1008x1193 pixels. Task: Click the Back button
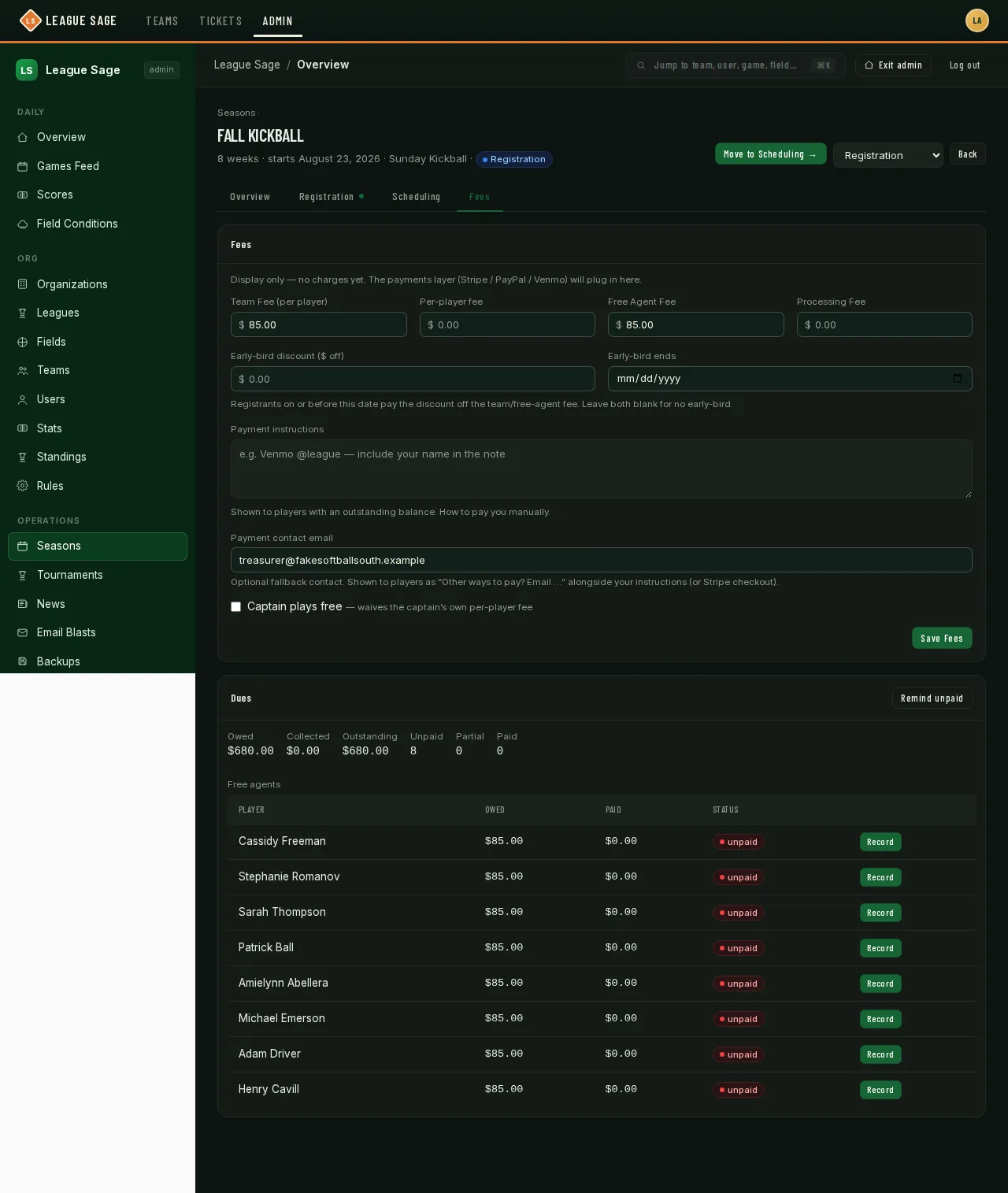pyautogui.click(x=967, y=154)
